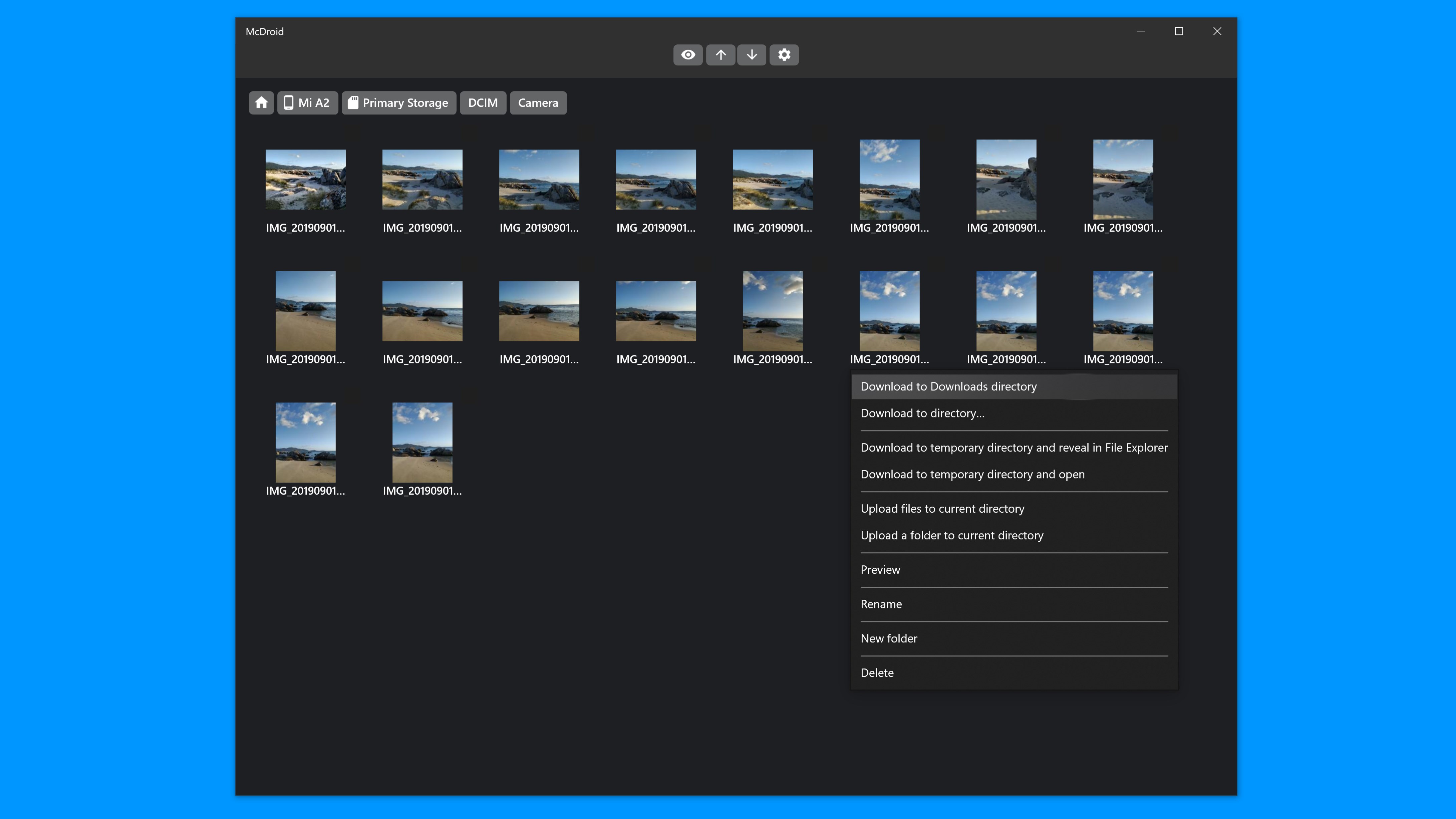The height and width of the screenshot is (819, 1456).
Task: Create New folder from context menu
Action: (889, 639)
